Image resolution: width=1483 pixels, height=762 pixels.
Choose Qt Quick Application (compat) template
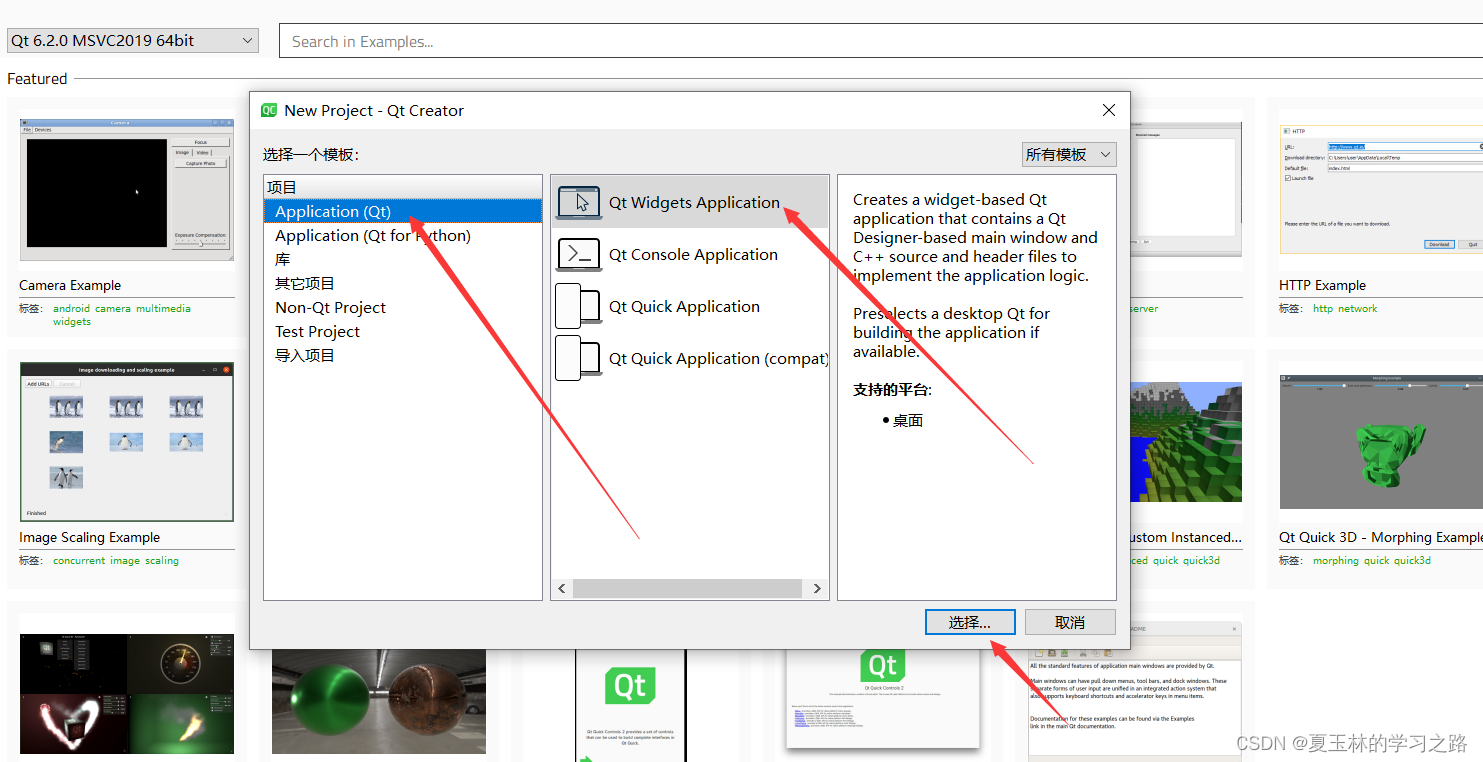tap(690, 359)
